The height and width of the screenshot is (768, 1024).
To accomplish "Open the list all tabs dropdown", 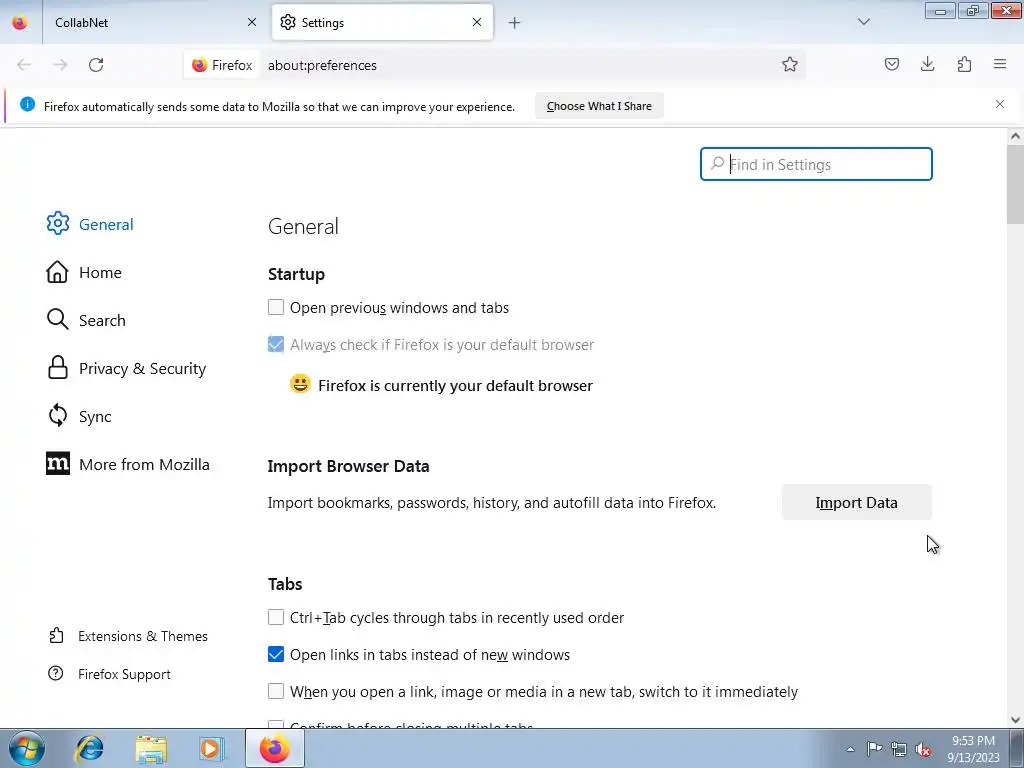I will [863, 22].
